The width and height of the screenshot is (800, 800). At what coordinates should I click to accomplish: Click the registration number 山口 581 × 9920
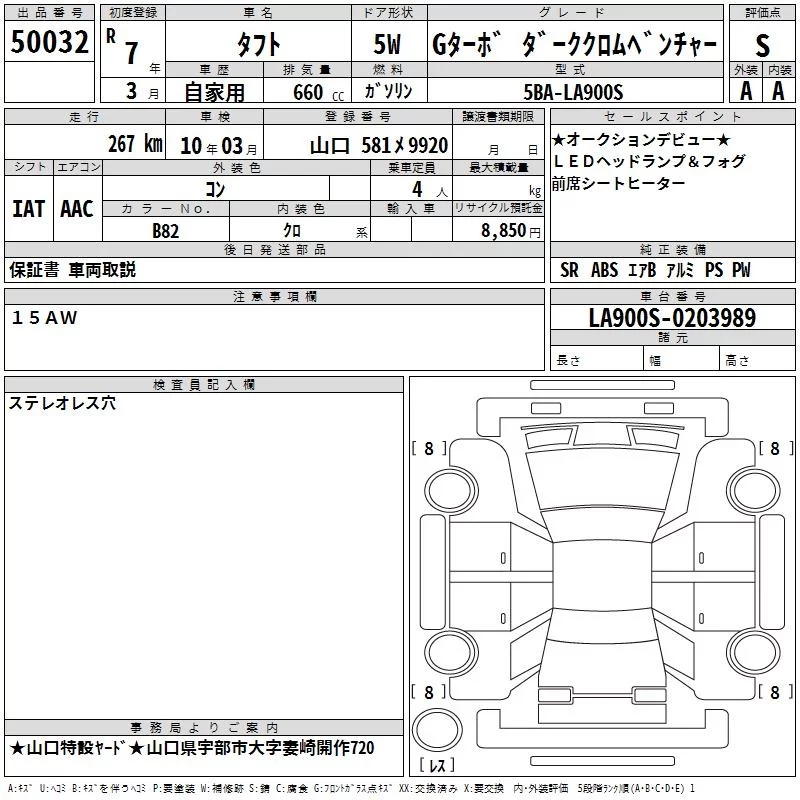[x=378, y=144]
